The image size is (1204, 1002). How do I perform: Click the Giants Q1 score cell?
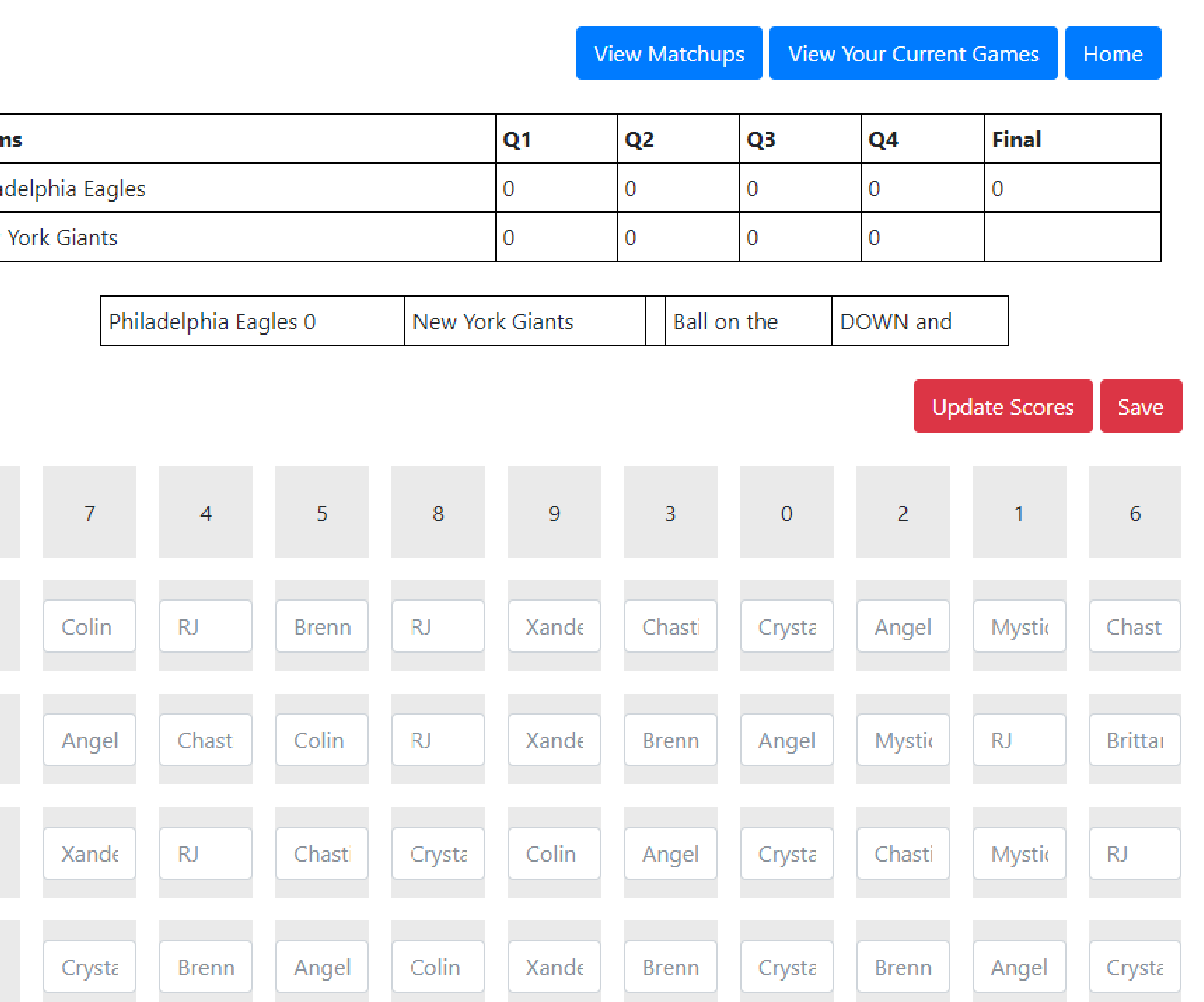tap(556, 237)
